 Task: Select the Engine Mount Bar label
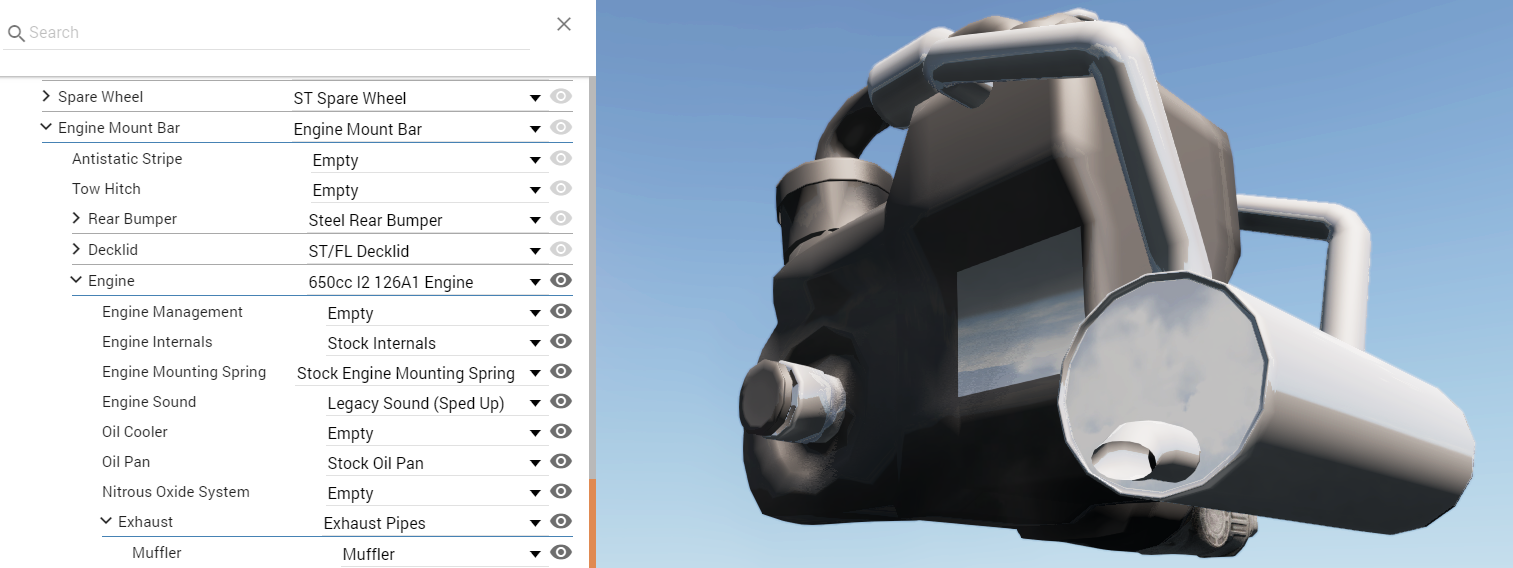(x=119, y=128)
